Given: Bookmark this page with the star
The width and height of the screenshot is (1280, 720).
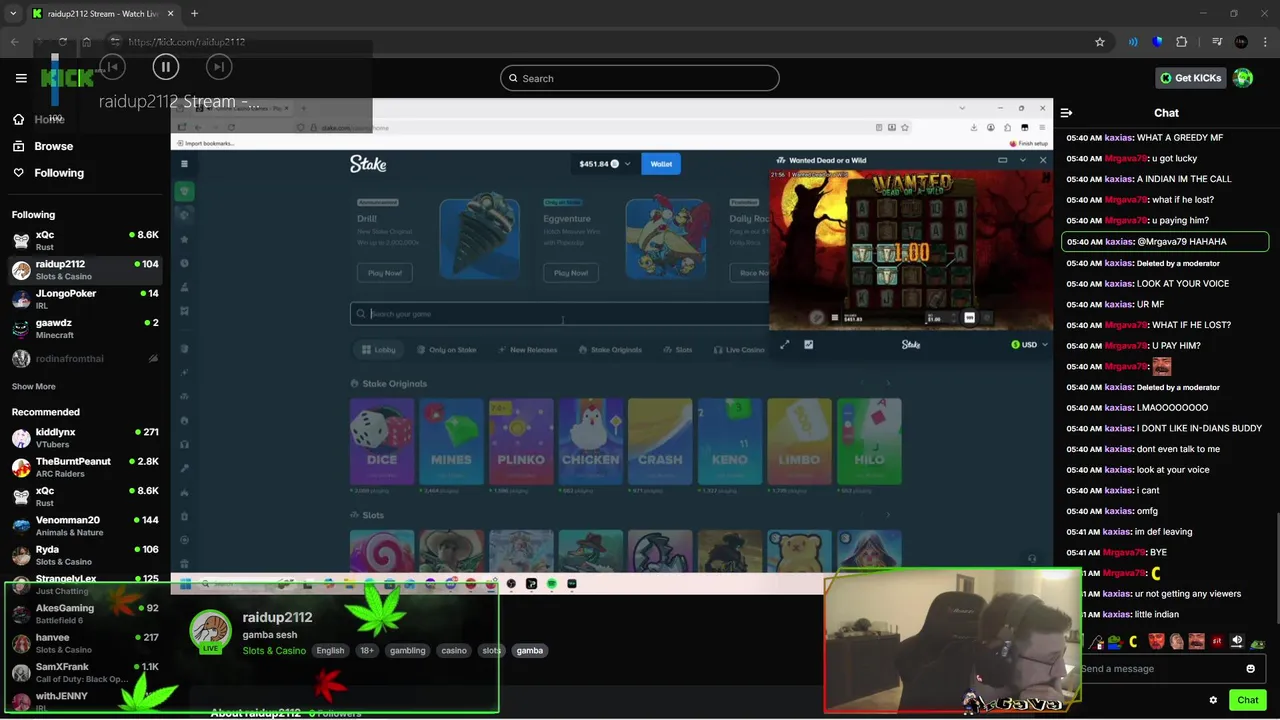Looking at the screenshot, I should (1100, 42).
